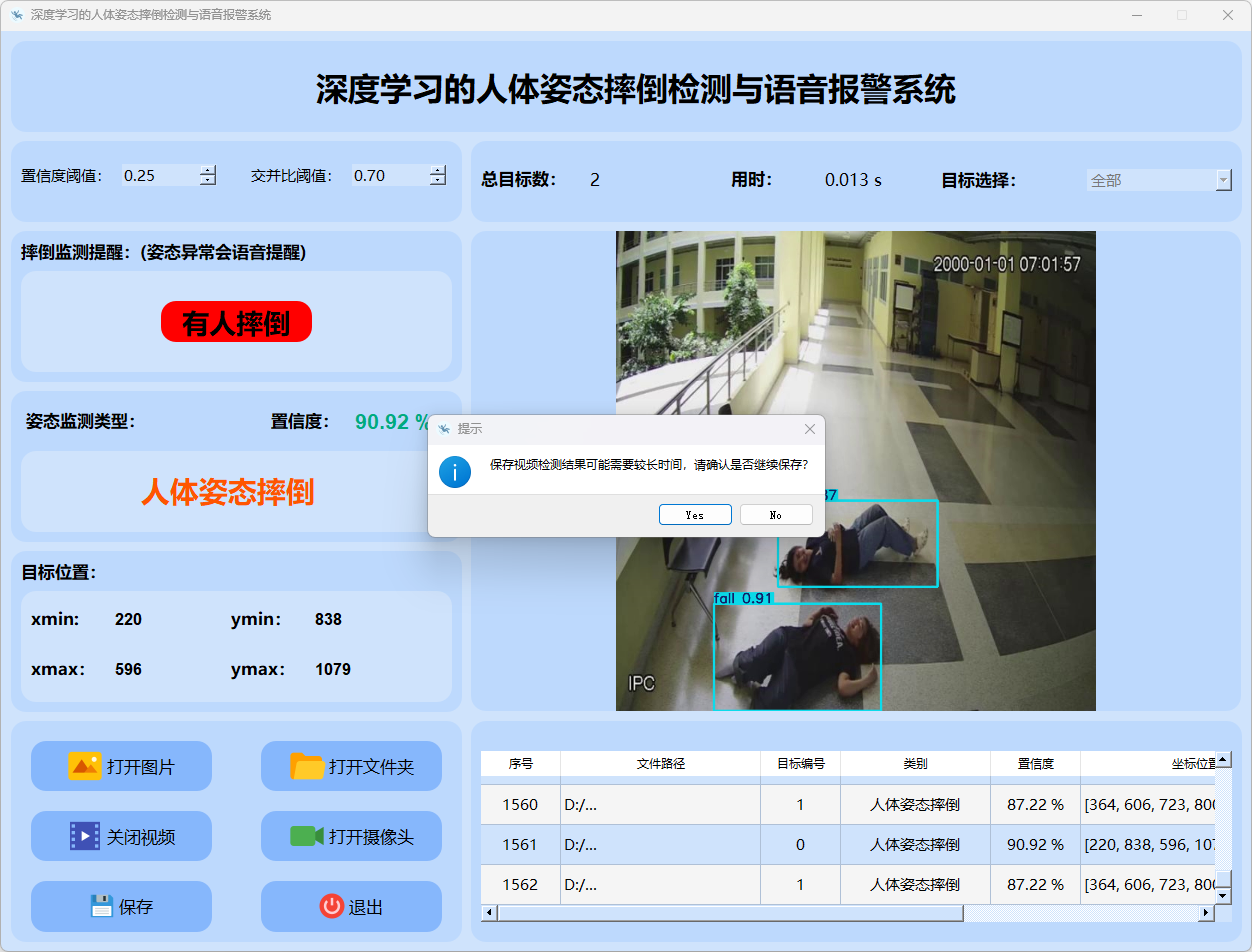This screenshot has width=1252, height=952.
Task: Click the horizontal scrollbar right arrow
Action: (x=1206, y=913)
